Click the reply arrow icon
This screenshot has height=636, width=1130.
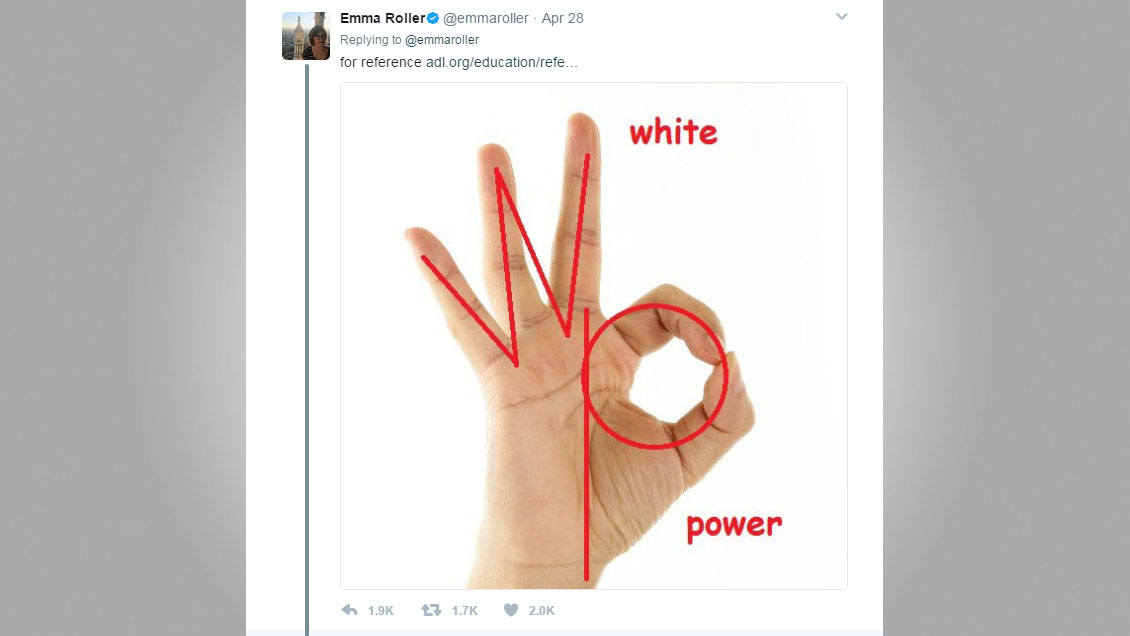350,610
